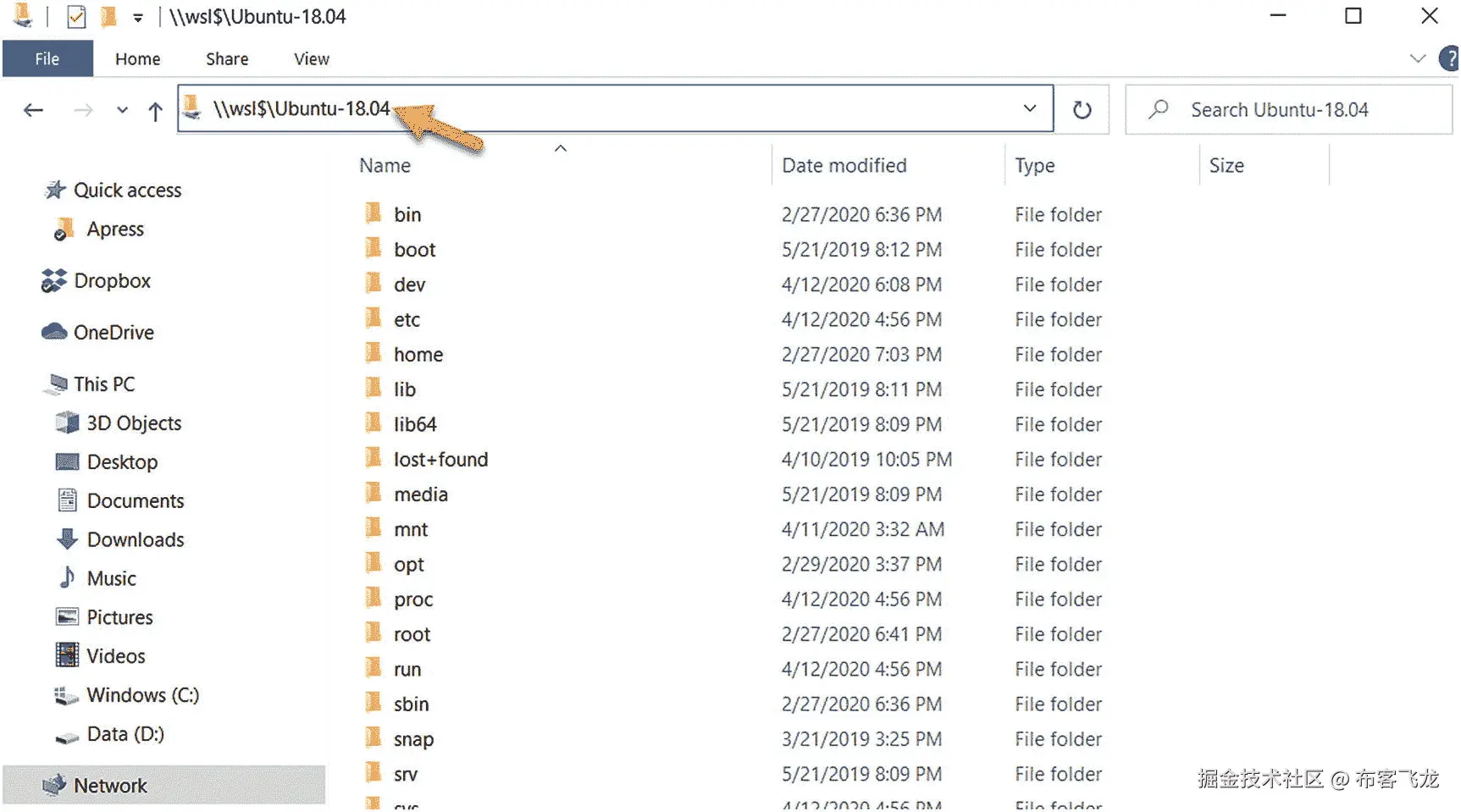
Task: Go up one folder level
Action: [x=155, y=111]
